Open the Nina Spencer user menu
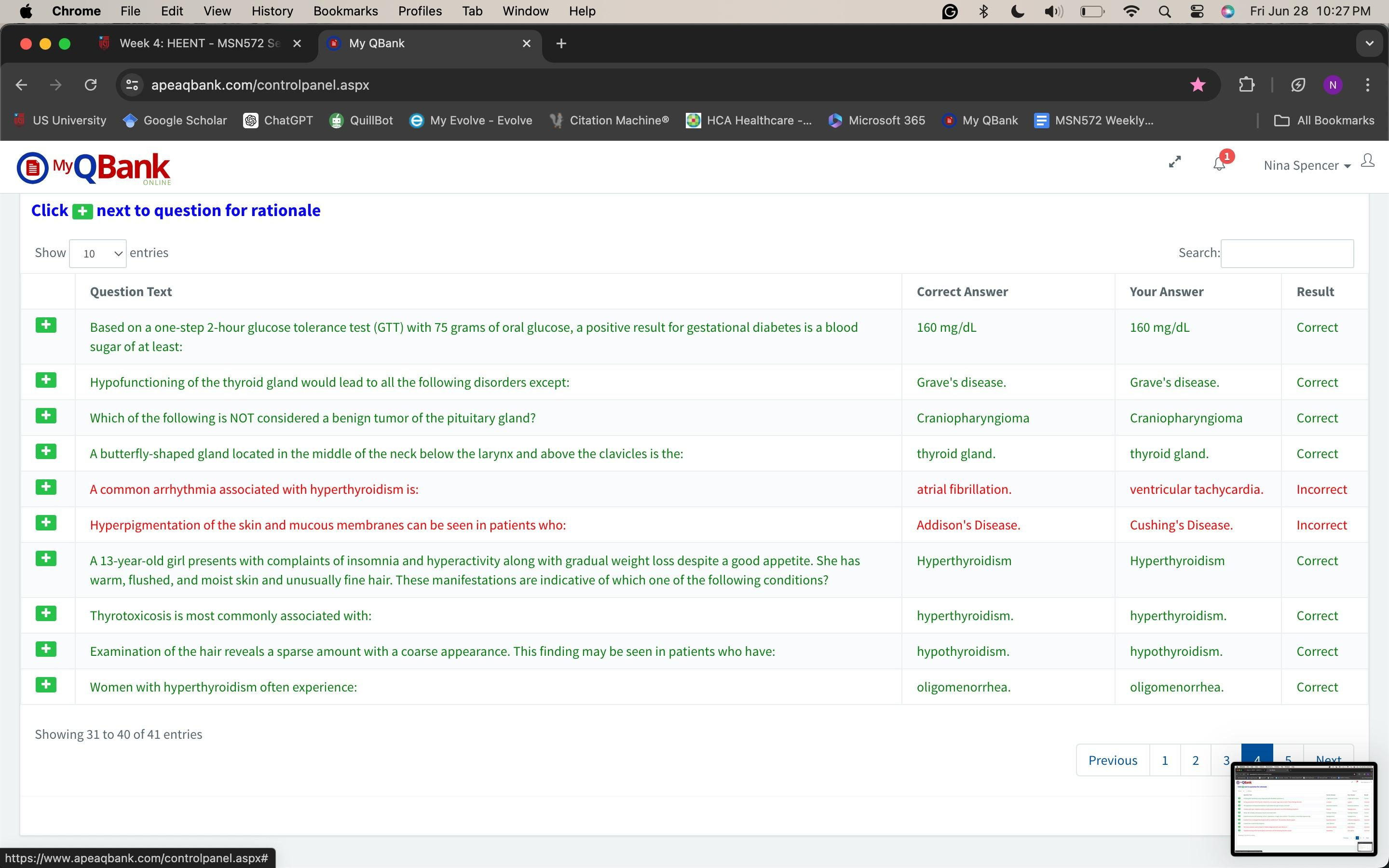 [x=1307, y=165]
